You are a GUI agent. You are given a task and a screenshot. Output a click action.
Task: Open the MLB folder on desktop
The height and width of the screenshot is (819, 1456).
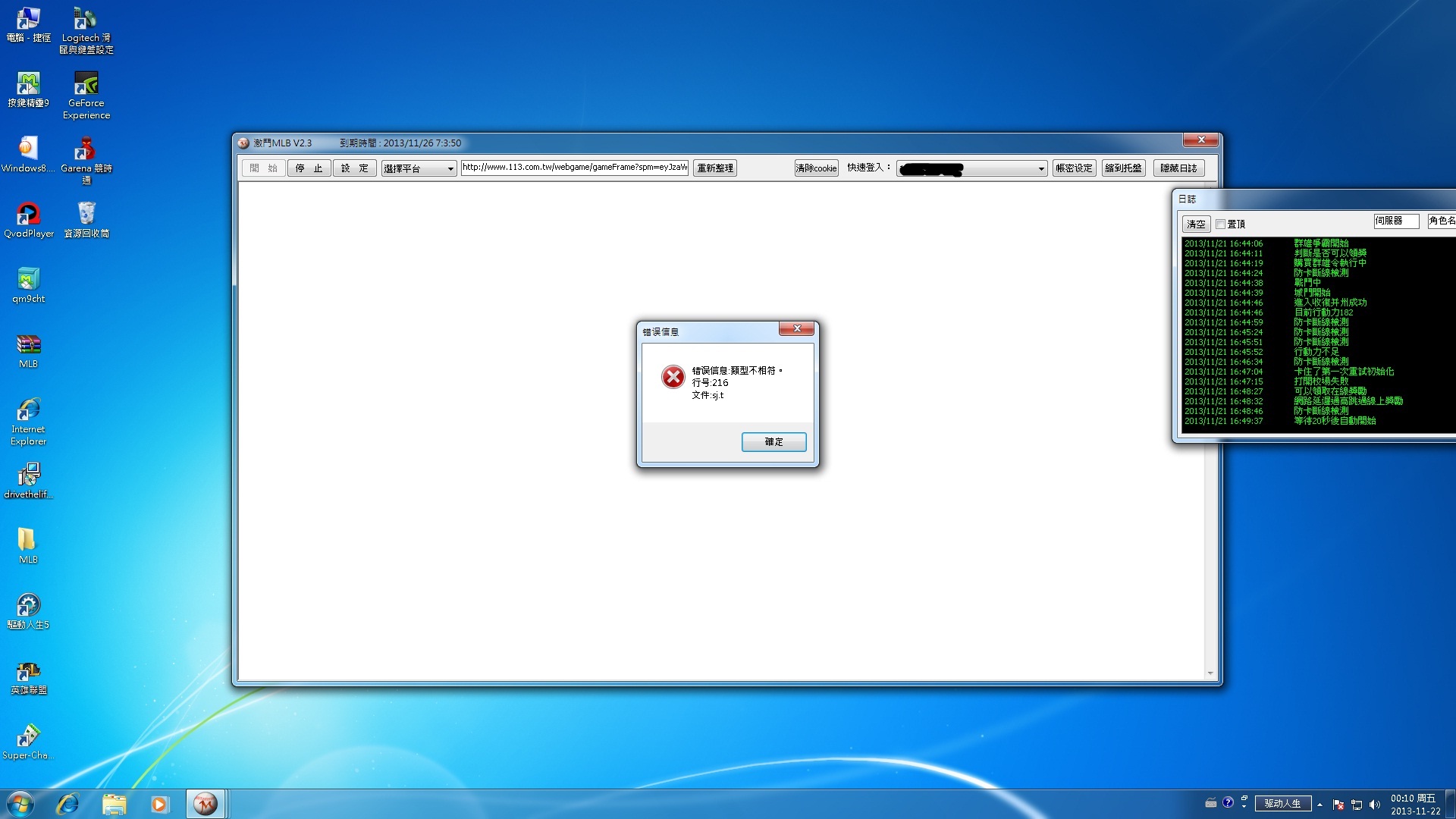(x=28, y=546)
